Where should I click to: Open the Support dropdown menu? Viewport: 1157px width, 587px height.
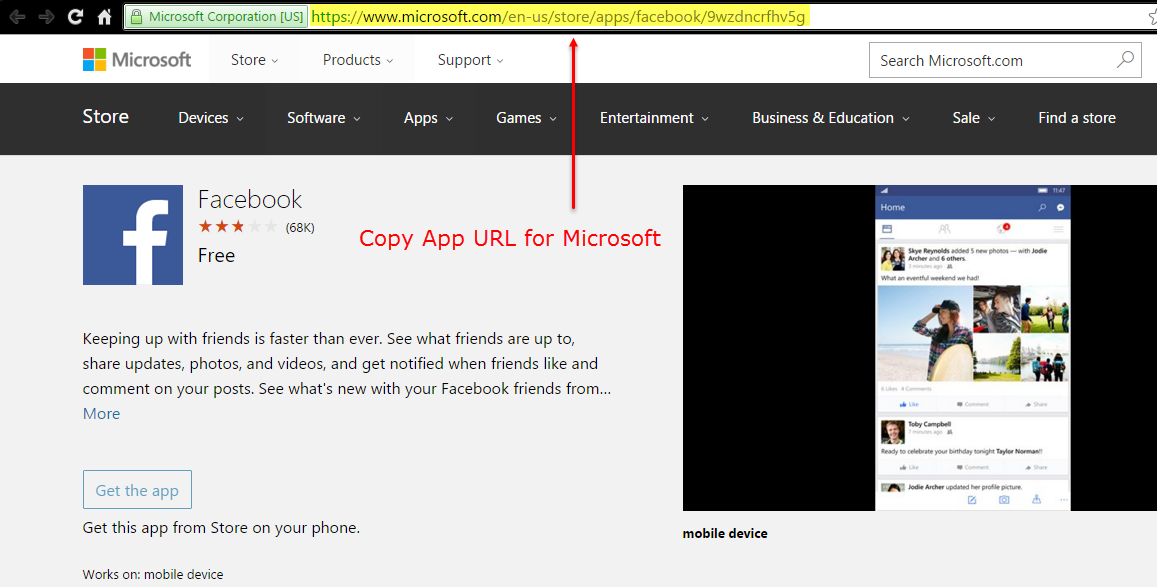(x=470, y=60)
